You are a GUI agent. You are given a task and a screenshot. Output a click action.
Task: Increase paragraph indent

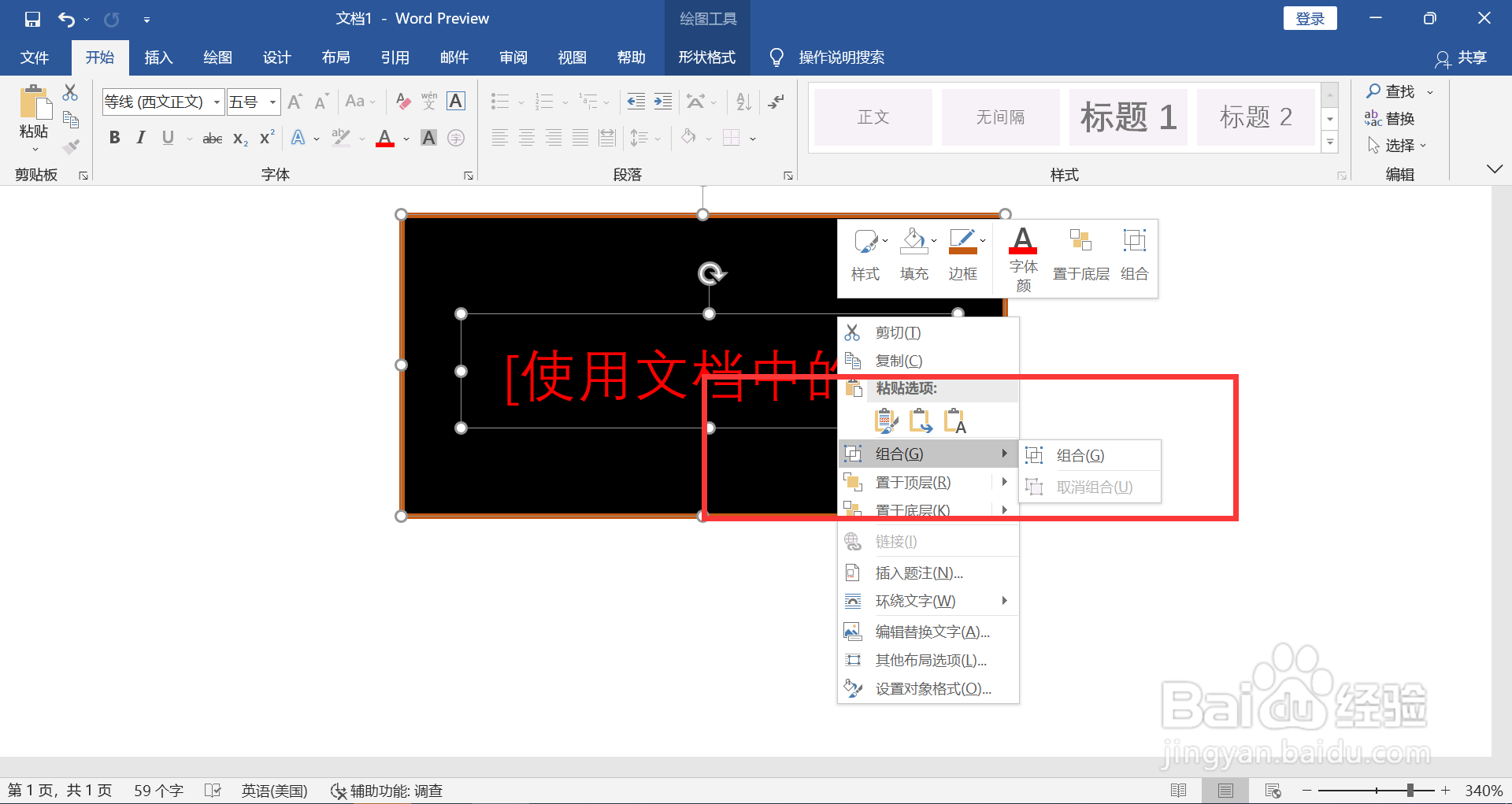(663, 101)
